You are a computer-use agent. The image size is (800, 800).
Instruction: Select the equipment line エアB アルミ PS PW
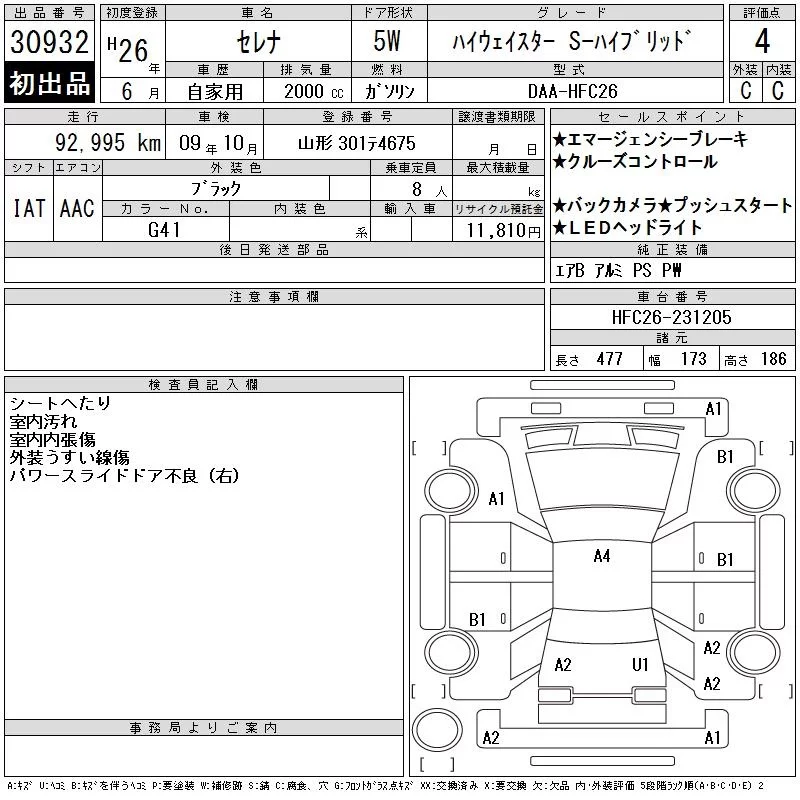coord(618,270)
